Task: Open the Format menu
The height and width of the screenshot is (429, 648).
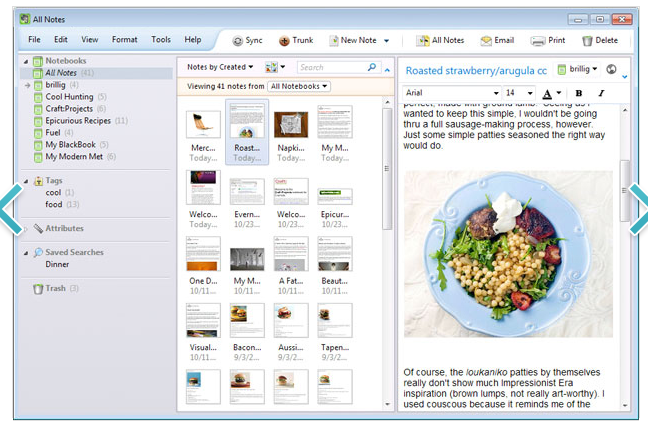Action: 124,40
